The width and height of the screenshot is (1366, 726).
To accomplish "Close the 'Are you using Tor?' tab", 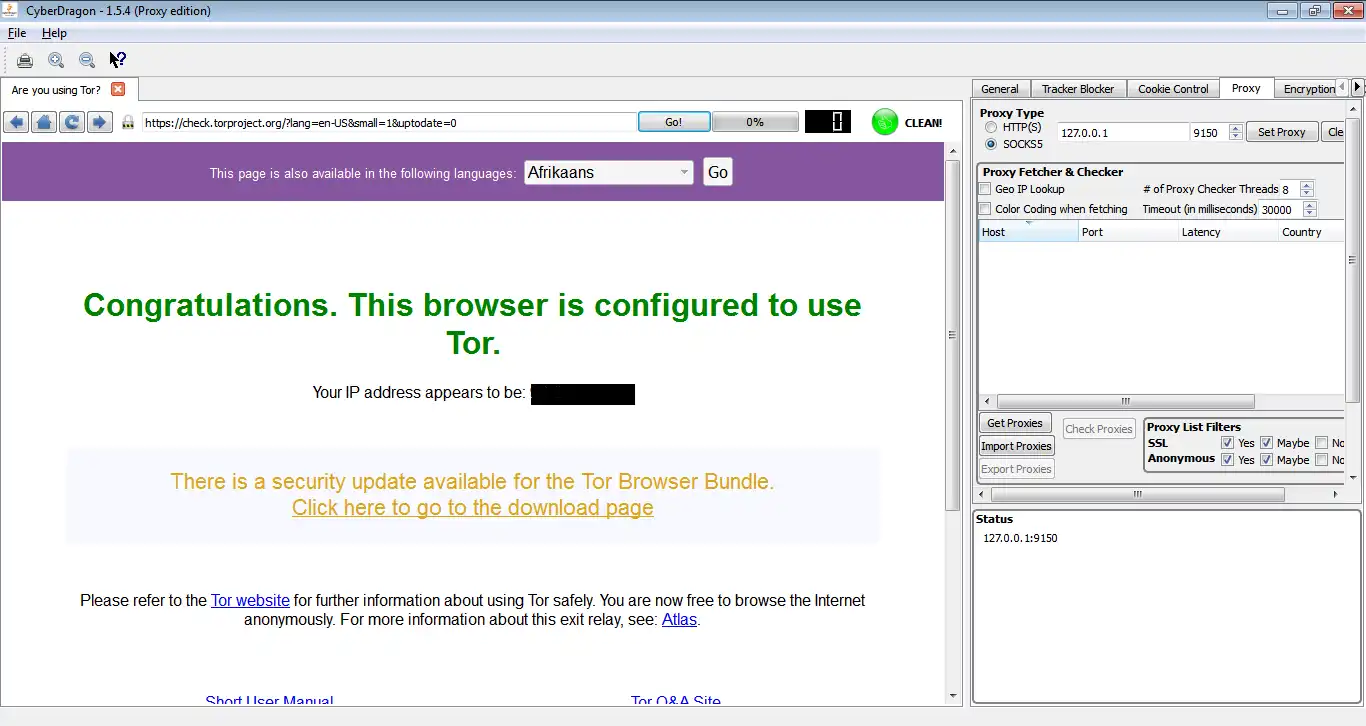I will (118, 89).
